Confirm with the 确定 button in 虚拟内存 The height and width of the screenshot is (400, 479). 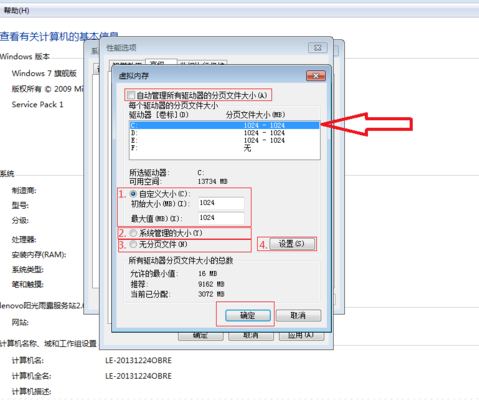(x=248, y=316)
